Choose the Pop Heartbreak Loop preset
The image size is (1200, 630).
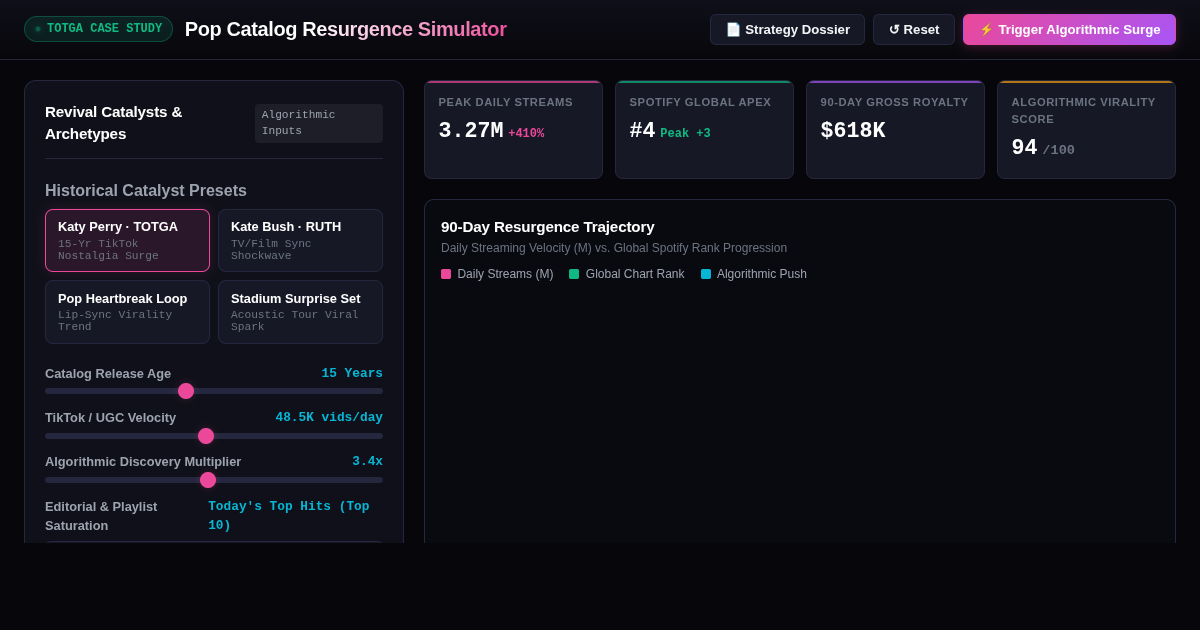(x=127, y=312)
